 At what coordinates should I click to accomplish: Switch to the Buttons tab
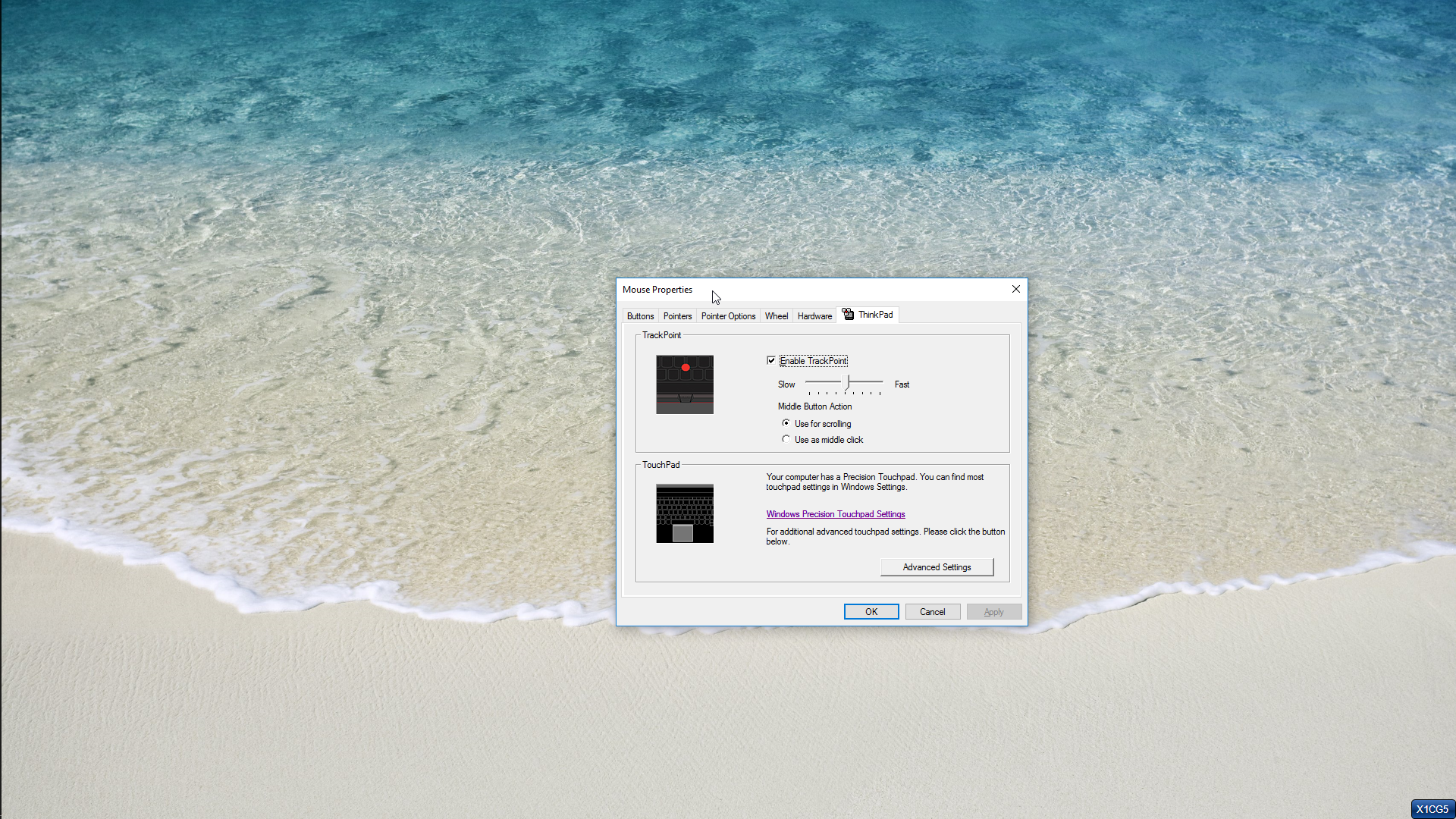(x=640, y=316)
